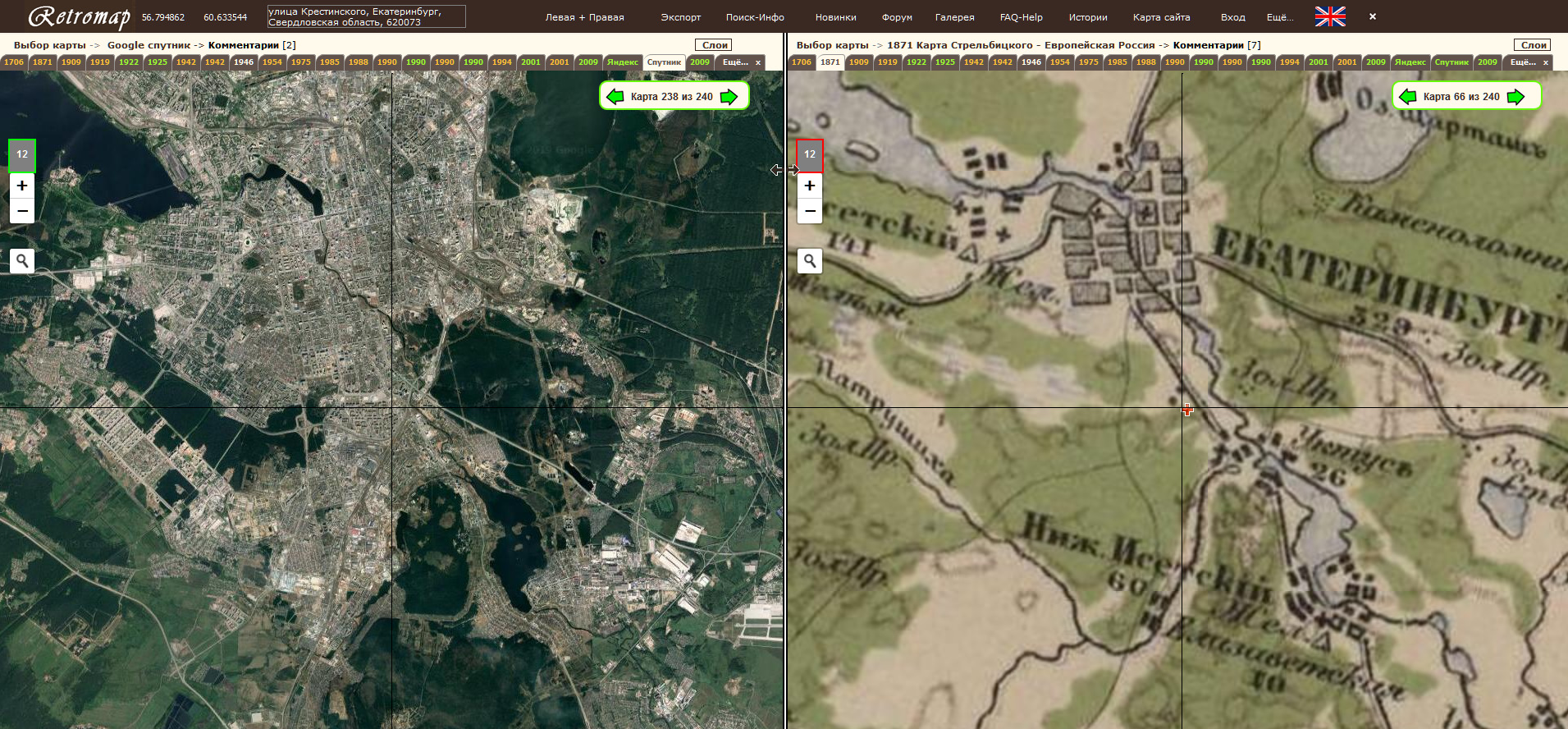Click the address field улица Крестинского
This screenshot has height=729, width=1568.
coord(366,16)
